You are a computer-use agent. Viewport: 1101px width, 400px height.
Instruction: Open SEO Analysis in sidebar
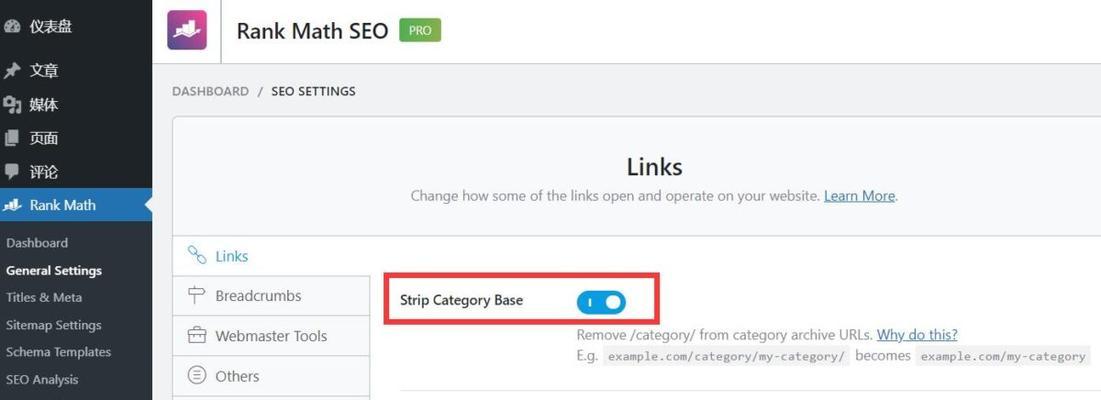(42, 379)
